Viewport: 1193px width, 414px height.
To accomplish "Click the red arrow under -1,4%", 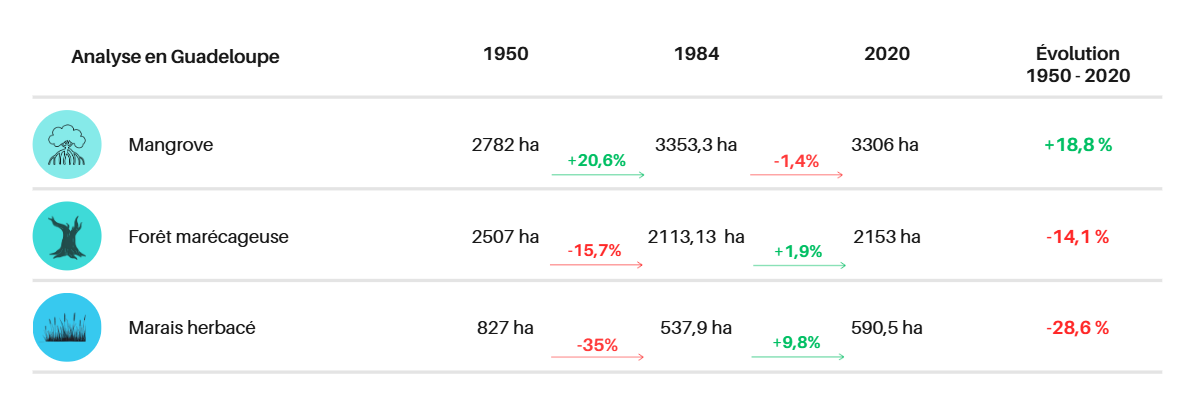I will pyautogui.click(x=796, y=175).
